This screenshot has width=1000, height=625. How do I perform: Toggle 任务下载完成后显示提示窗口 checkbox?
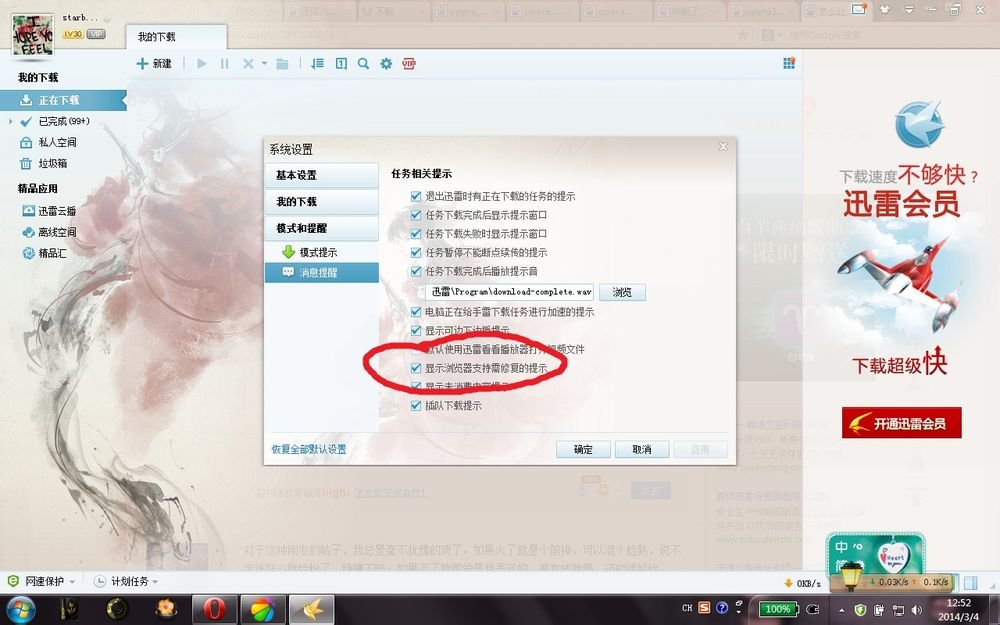pyautogui.click(x=416, y=215)
